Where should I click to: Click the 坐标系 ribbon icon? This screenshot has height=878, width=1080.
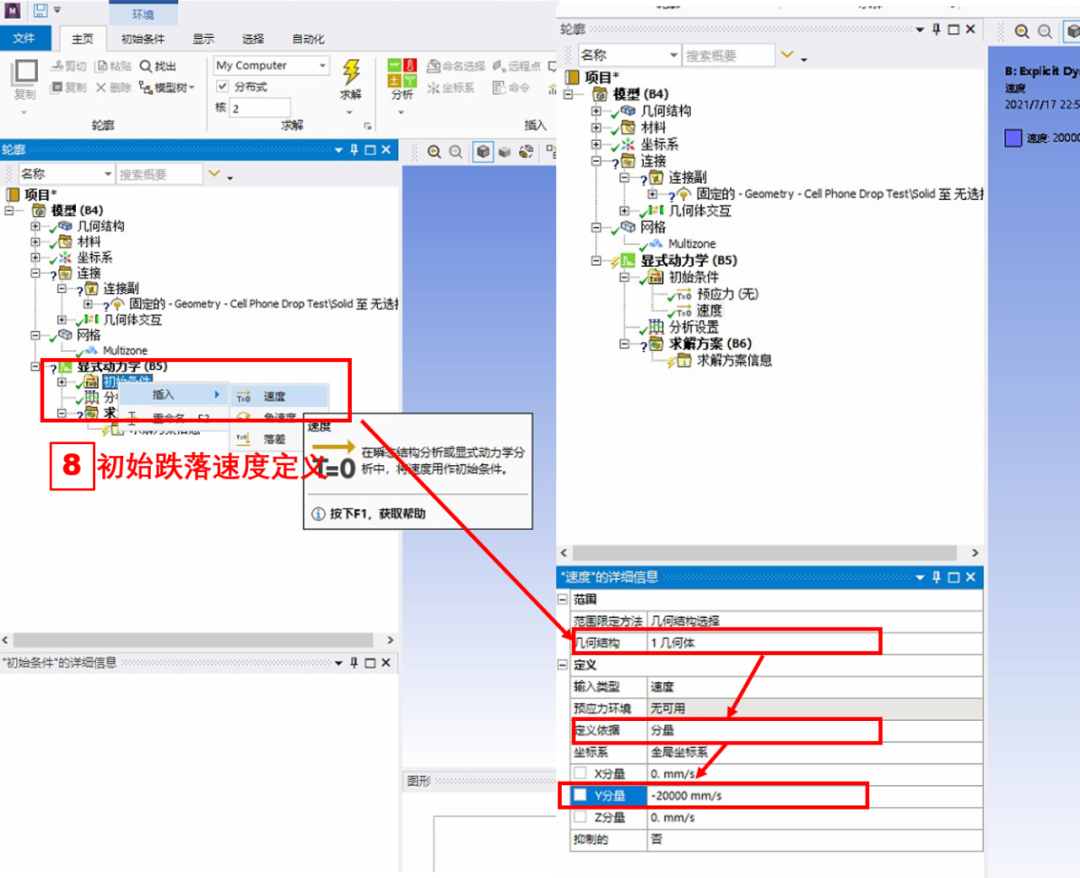pyautogui.click(x=433, y=87)
